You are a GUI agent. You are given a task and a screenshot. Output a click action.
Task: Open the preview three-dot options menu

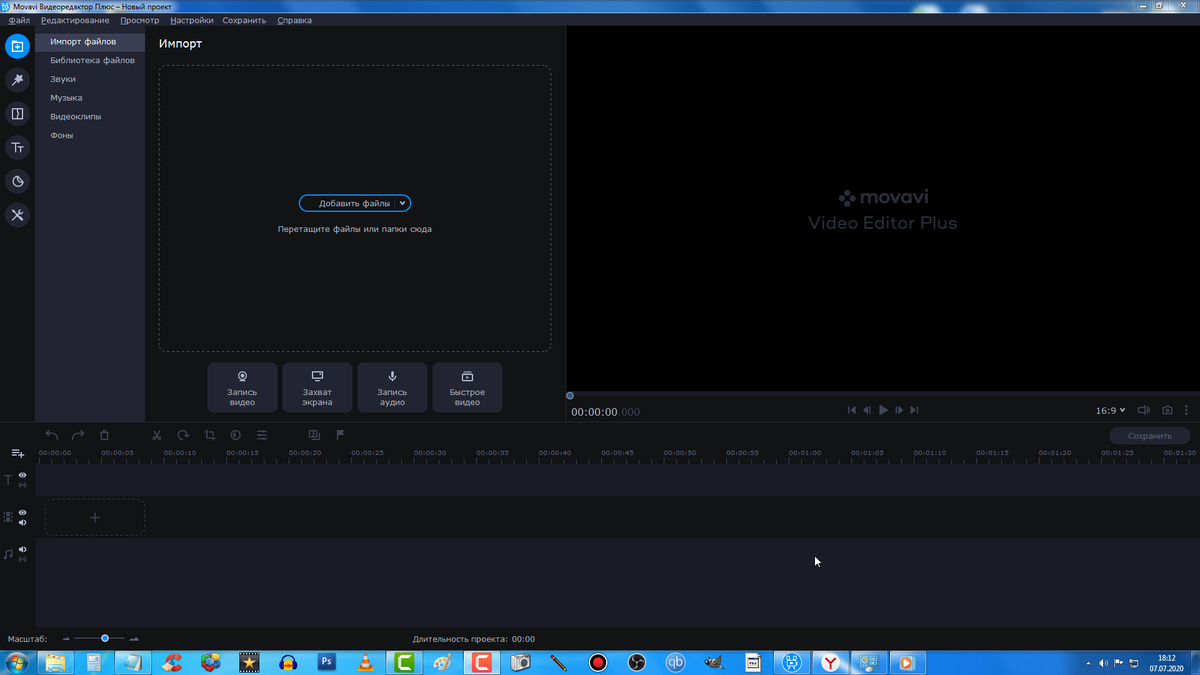click(x=1187, y=410)
